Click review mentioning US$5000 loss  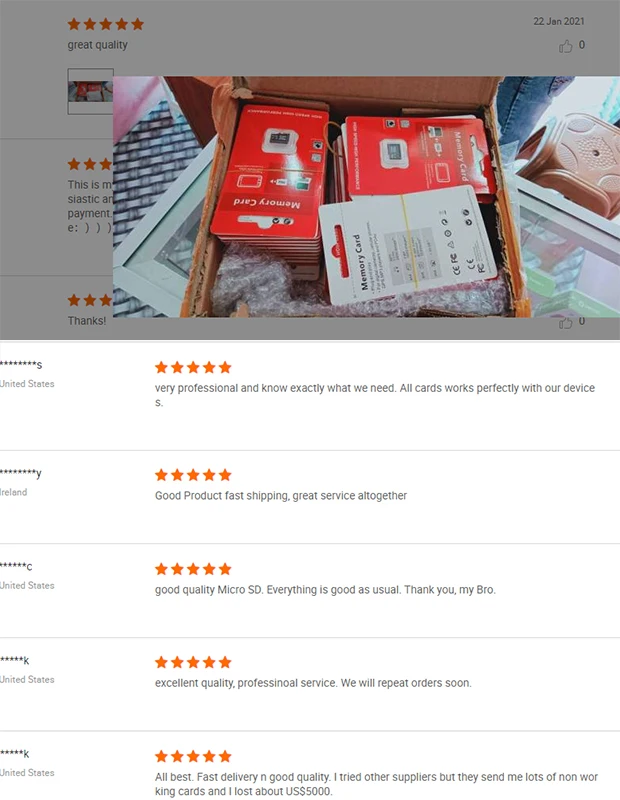[x=376, y=784]
